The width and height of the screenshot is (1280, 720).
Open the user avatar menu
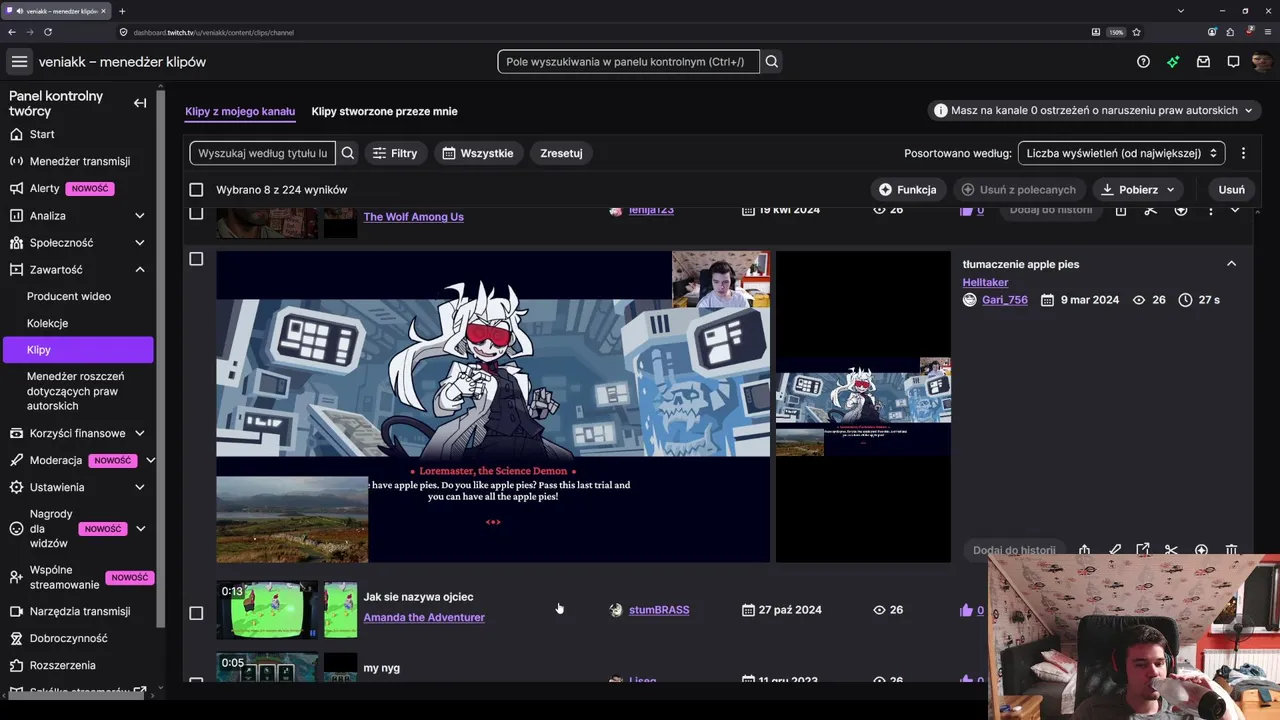pyautogui.click(x=1261, y=62)
